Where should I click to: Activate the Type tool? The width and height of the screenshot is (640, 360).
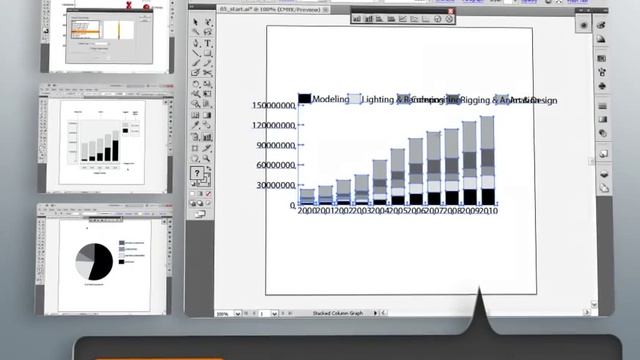click(x=208, y=43)
